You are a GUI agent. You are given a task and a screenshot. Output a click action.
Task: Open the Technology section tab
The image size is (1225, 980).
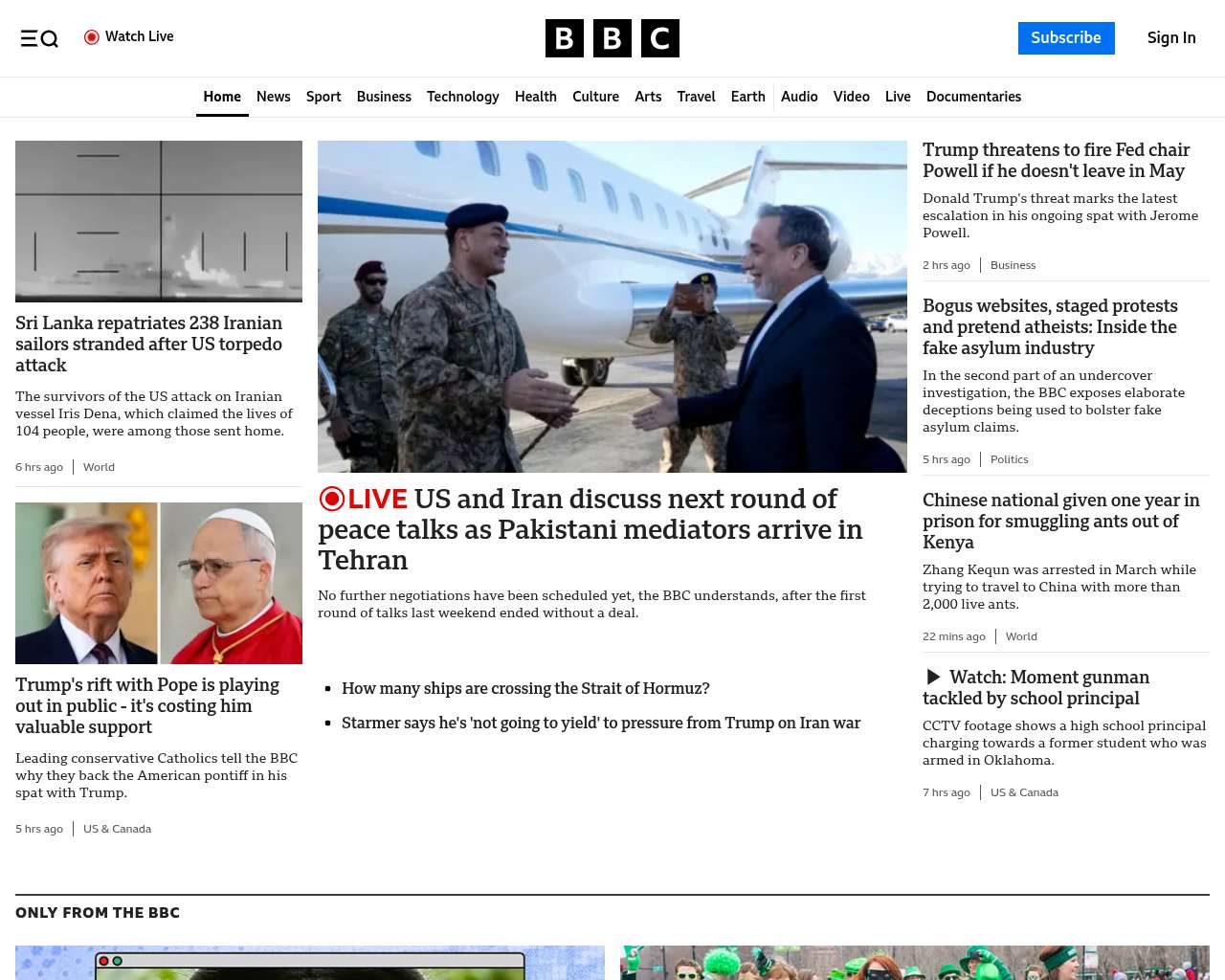coord(463,97)
